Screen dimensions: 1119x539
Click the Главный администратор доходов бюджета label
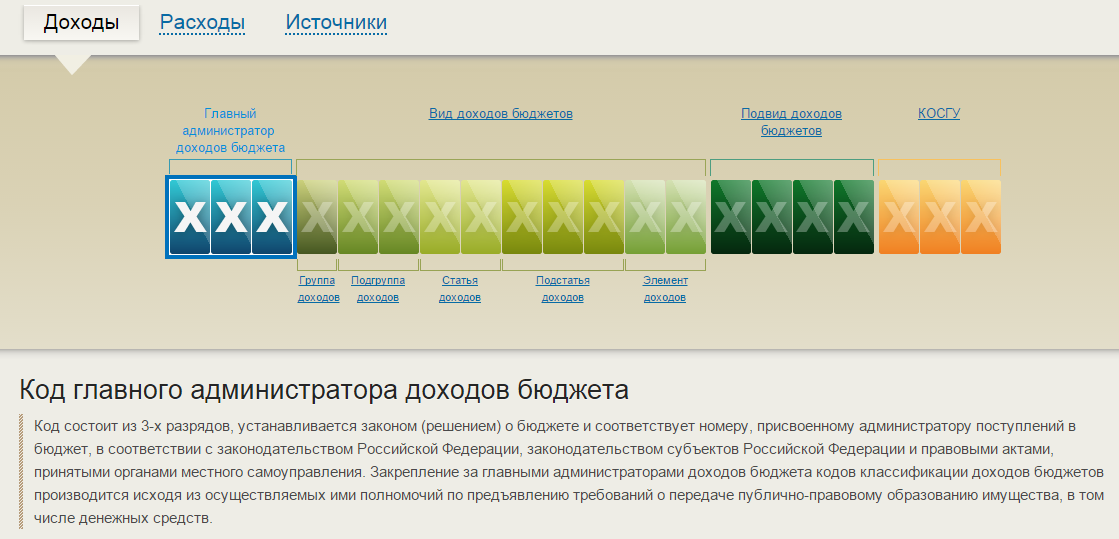point(230,131)
